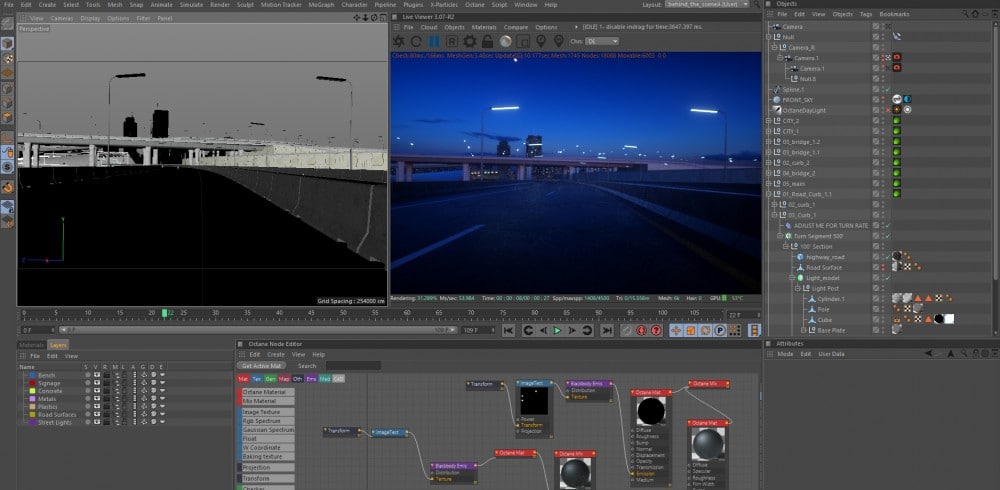Click the clay render sphere icon
Viewport: 1000px width, 490px height.
click(x=506, y=41)
